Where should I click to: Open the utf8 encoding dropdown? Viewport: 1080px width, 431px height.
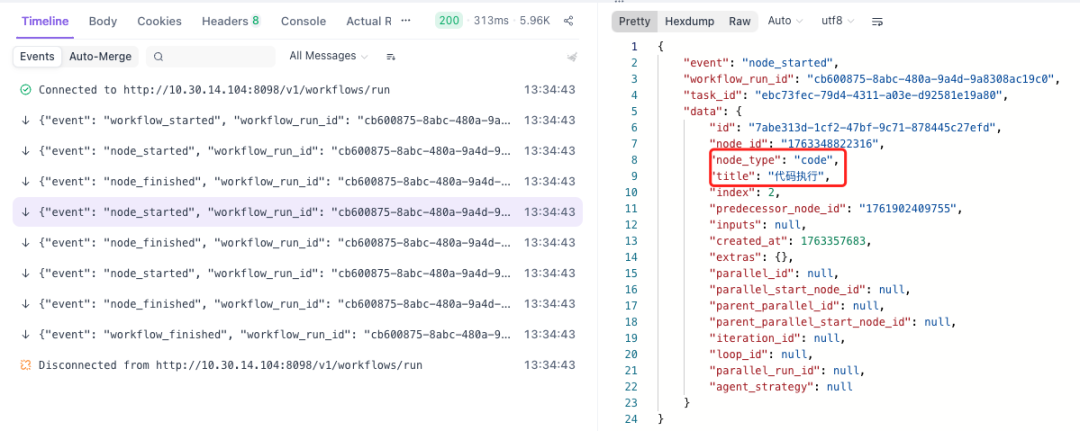pyautogui.click(x=838, y=21)
